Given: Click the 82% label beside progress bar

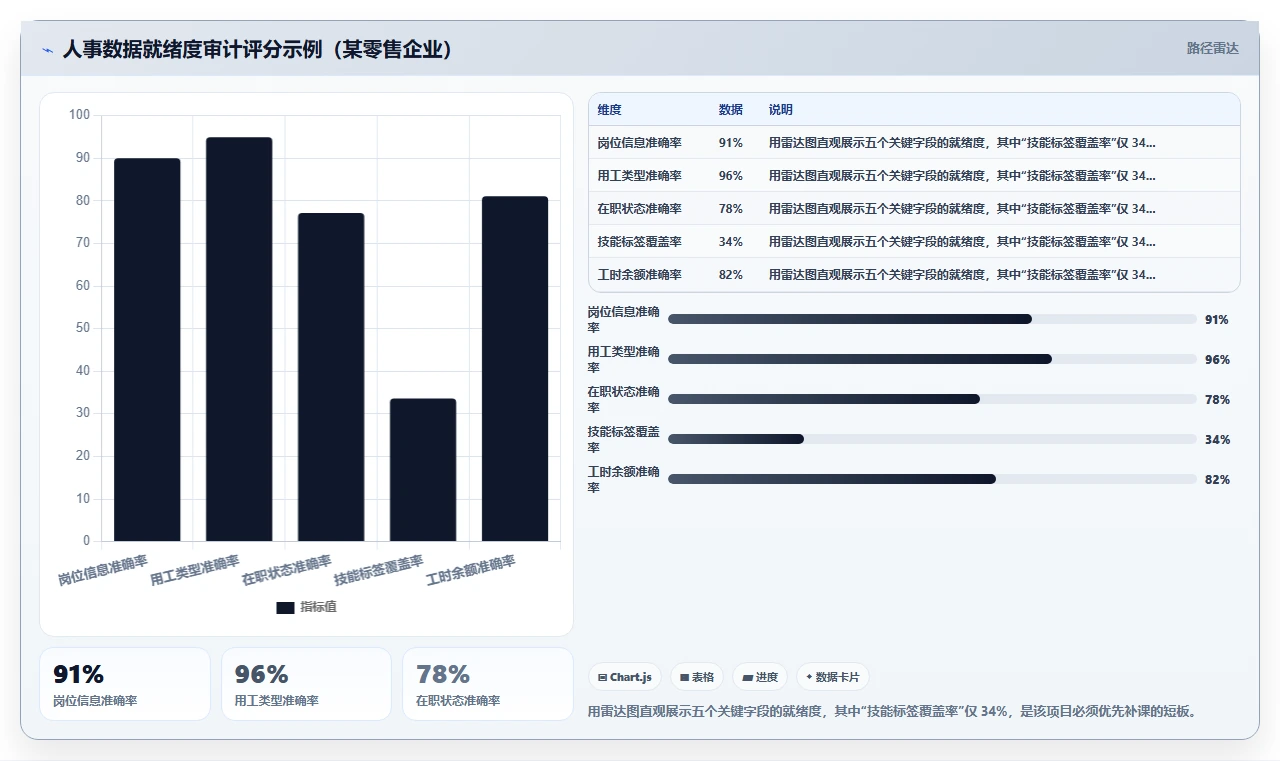Looking at the screenshot, I should click(x=1217, y=480).
